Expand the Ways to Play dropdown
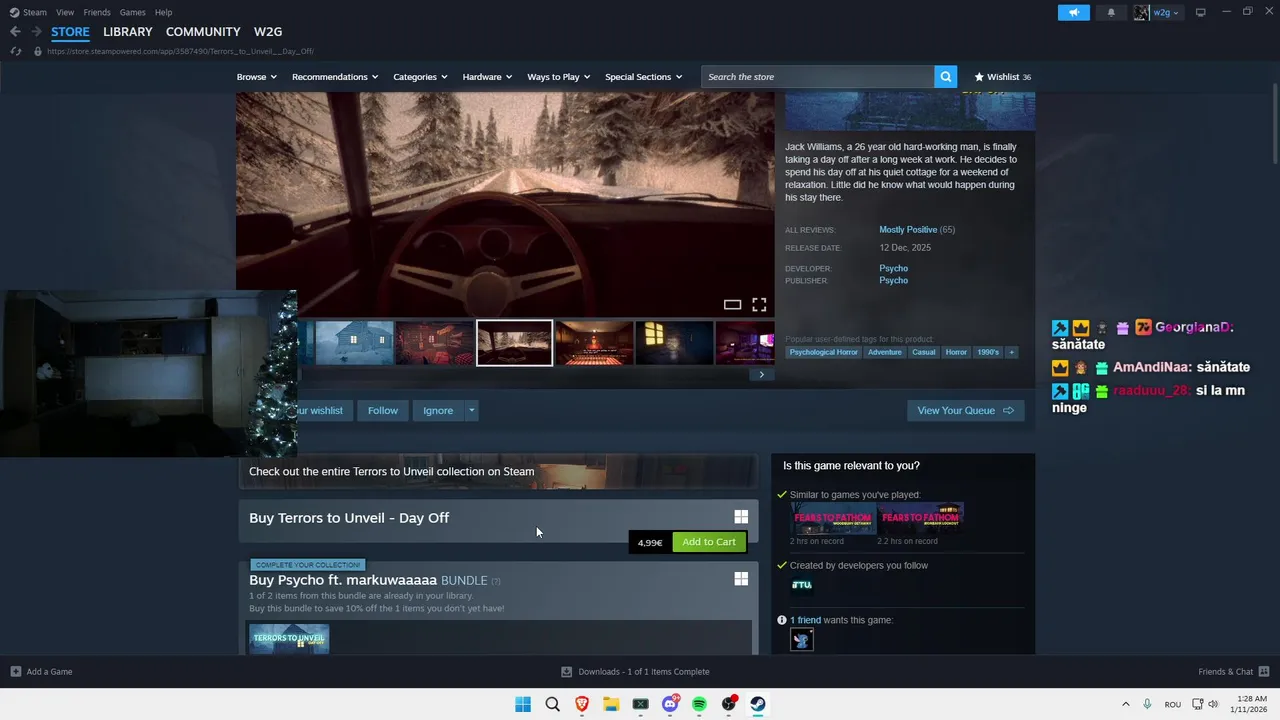The image size is (1280, 720). (x=559, y=77)
